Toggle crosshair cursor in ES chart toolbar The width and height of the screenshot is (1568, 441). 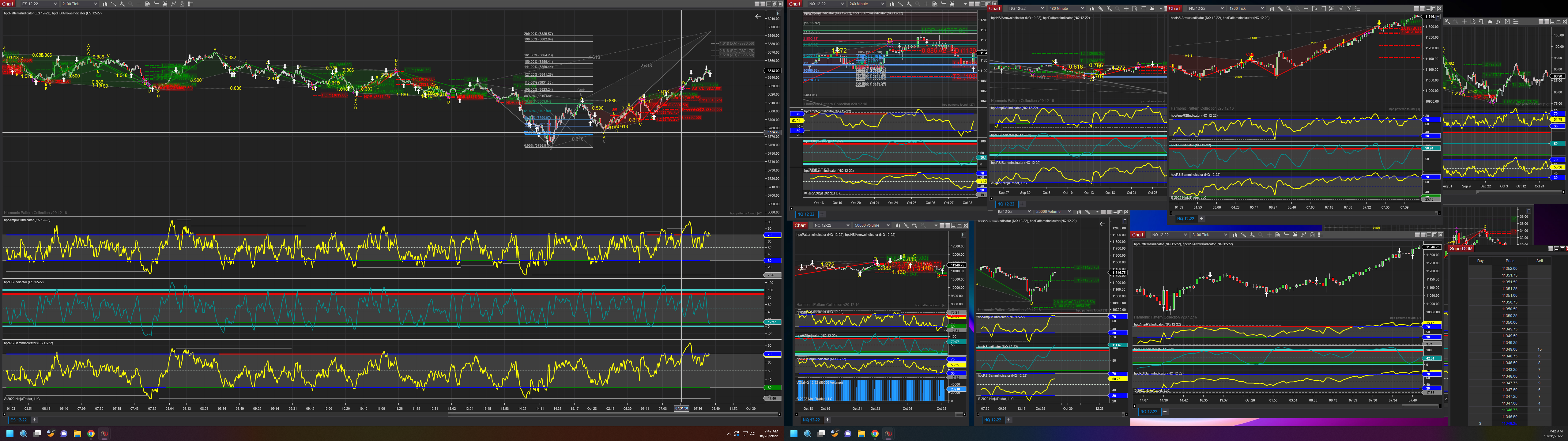139,4
